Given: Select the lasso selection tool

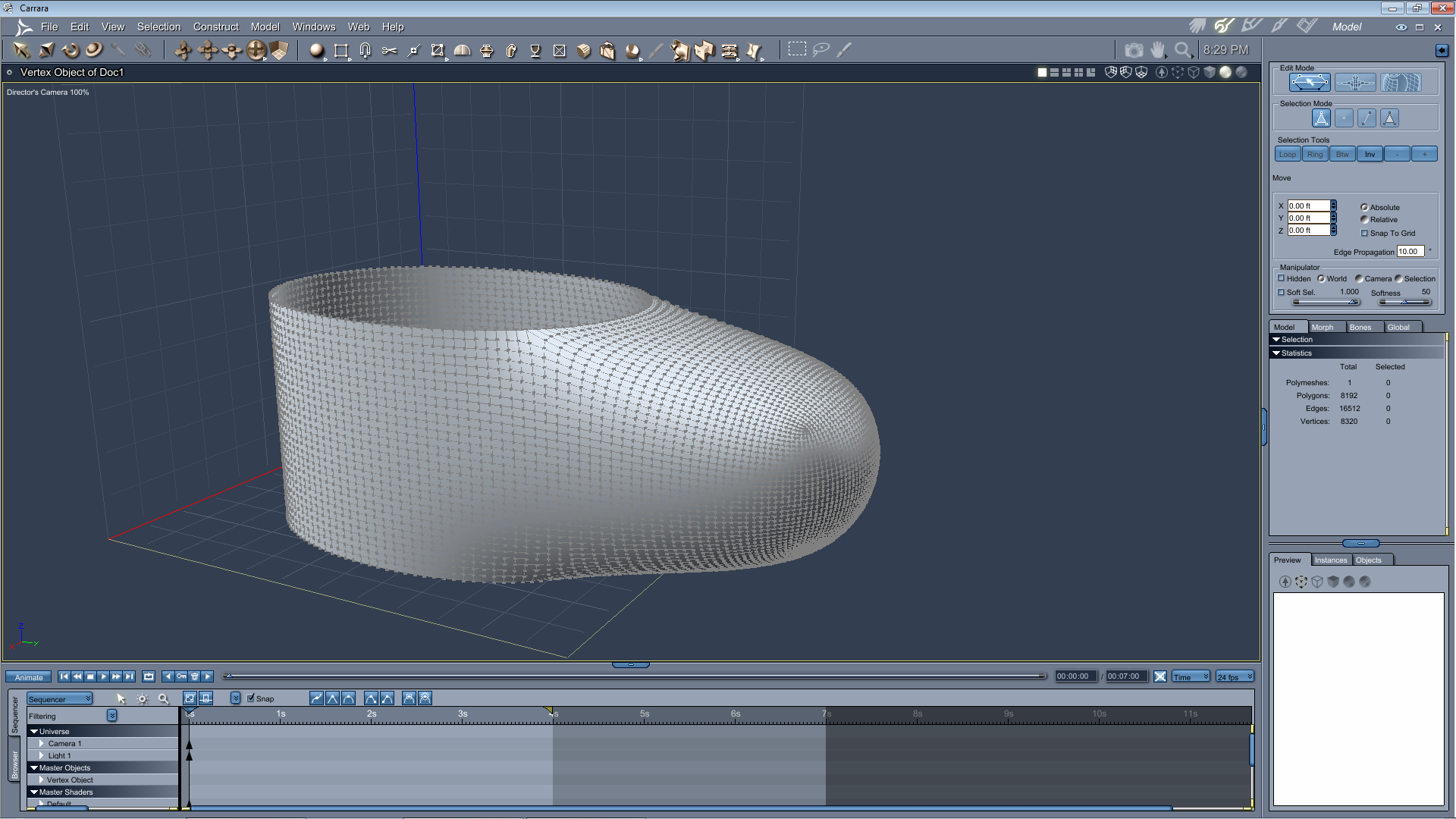Looking at the screenshot, I should 821,49.
